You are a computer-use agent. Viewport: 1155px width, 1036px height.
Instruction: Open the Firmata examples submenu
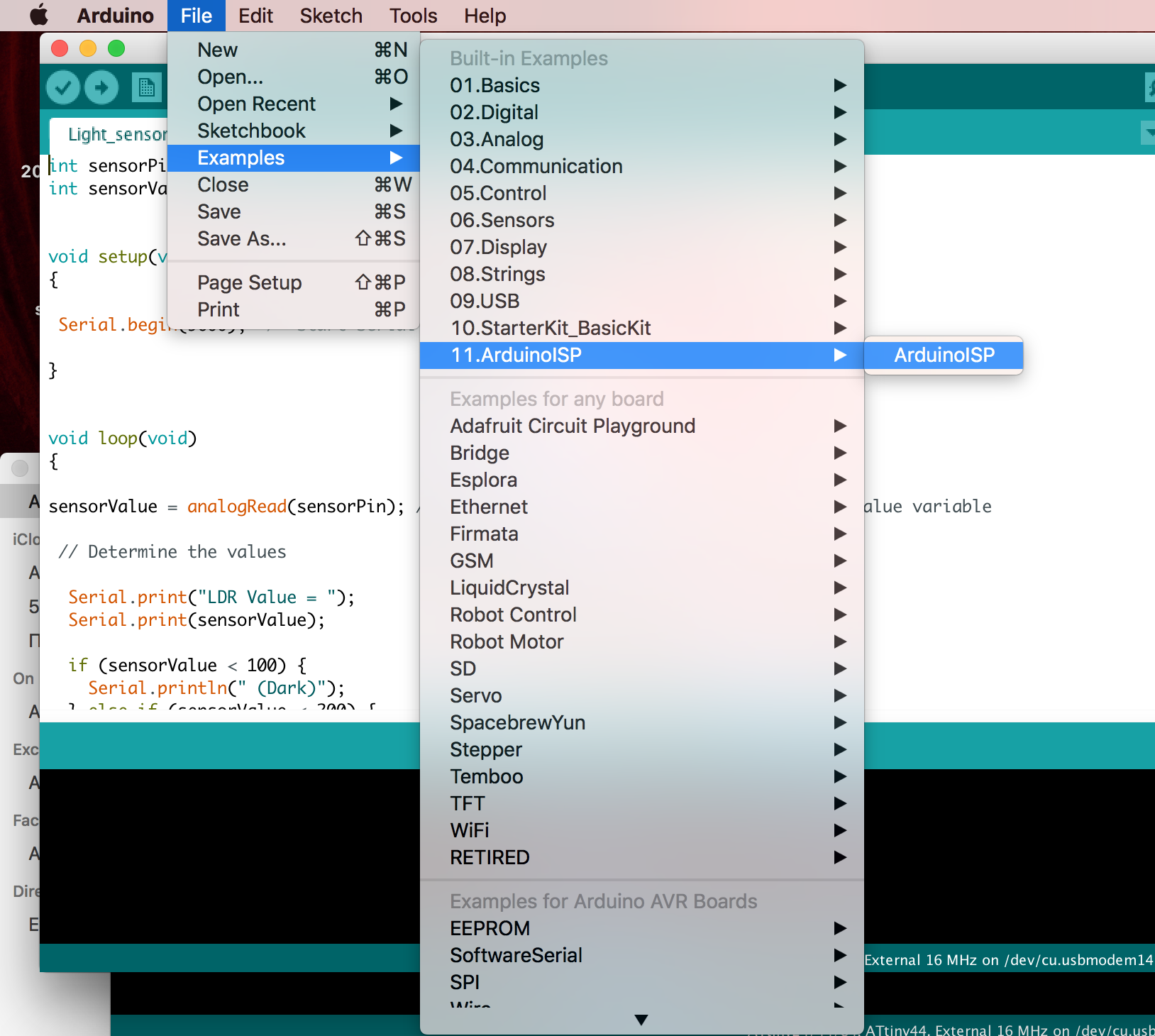[x=642, y=534]
